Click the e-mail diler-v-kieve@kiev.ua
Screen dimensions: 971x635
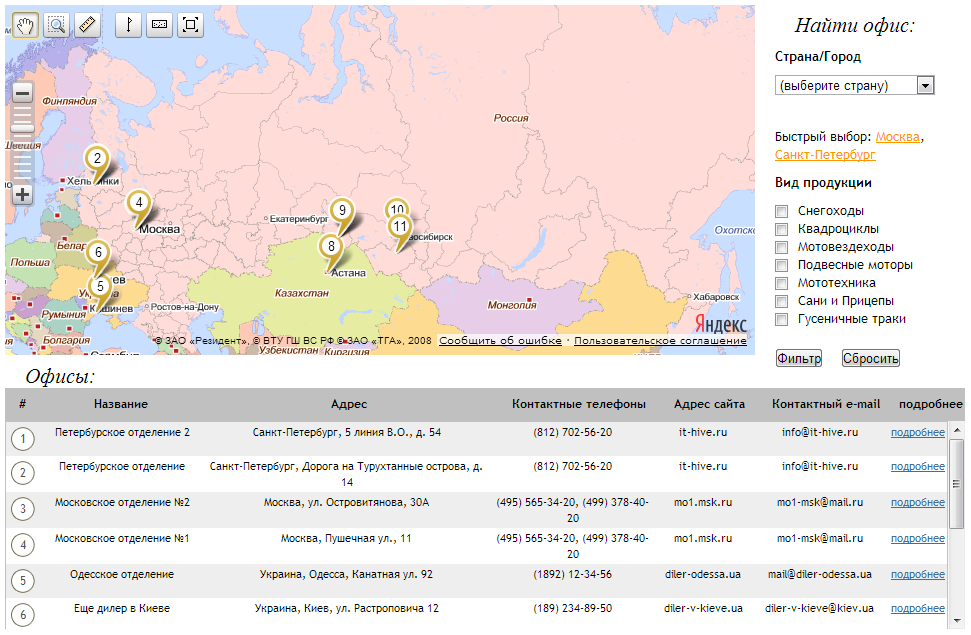coord(819,608)
